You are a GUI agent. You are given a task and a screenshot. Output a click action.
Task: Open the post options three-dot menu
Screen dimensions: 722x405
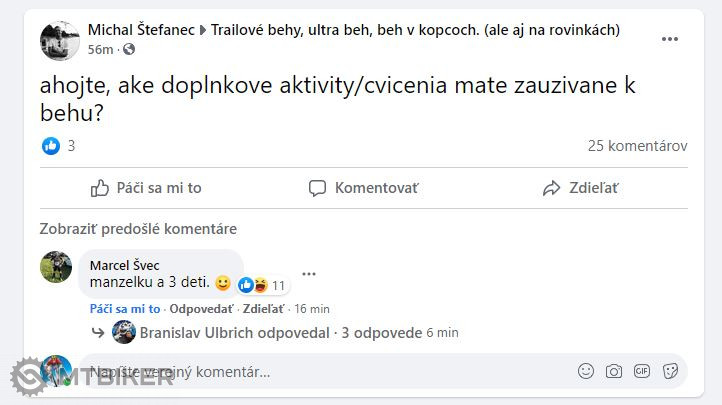(670, 38)
